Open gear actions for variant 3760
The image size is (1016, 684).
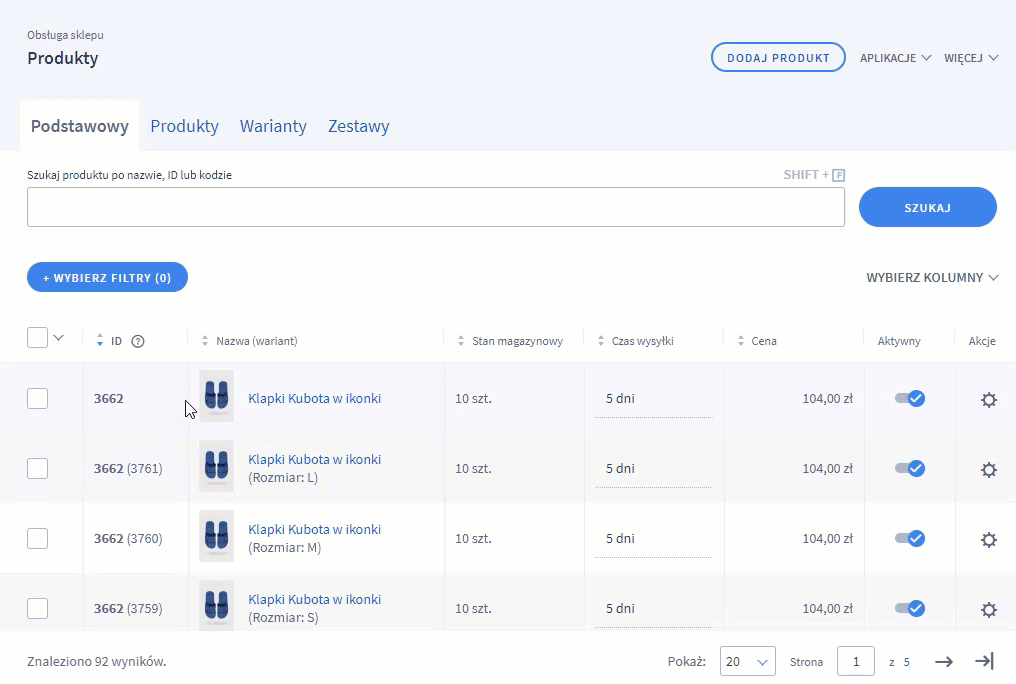tap(988, 540)
